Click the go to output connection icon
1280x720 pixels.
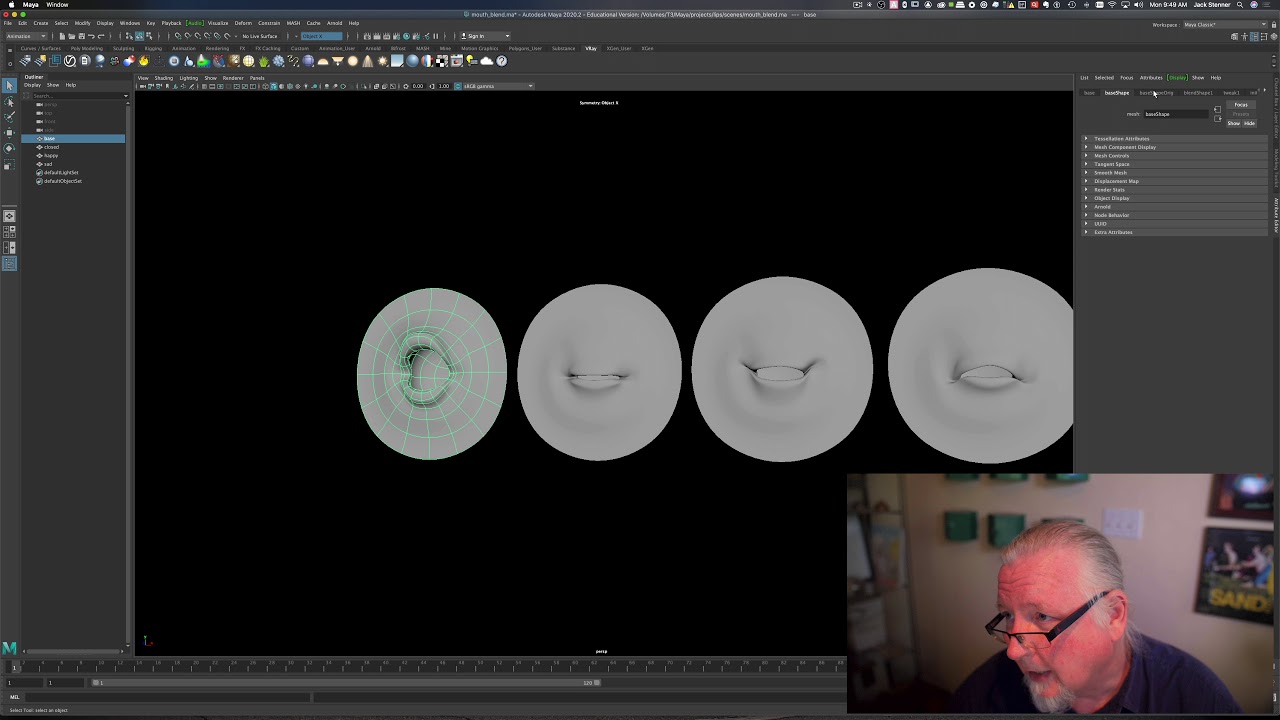1217,119
